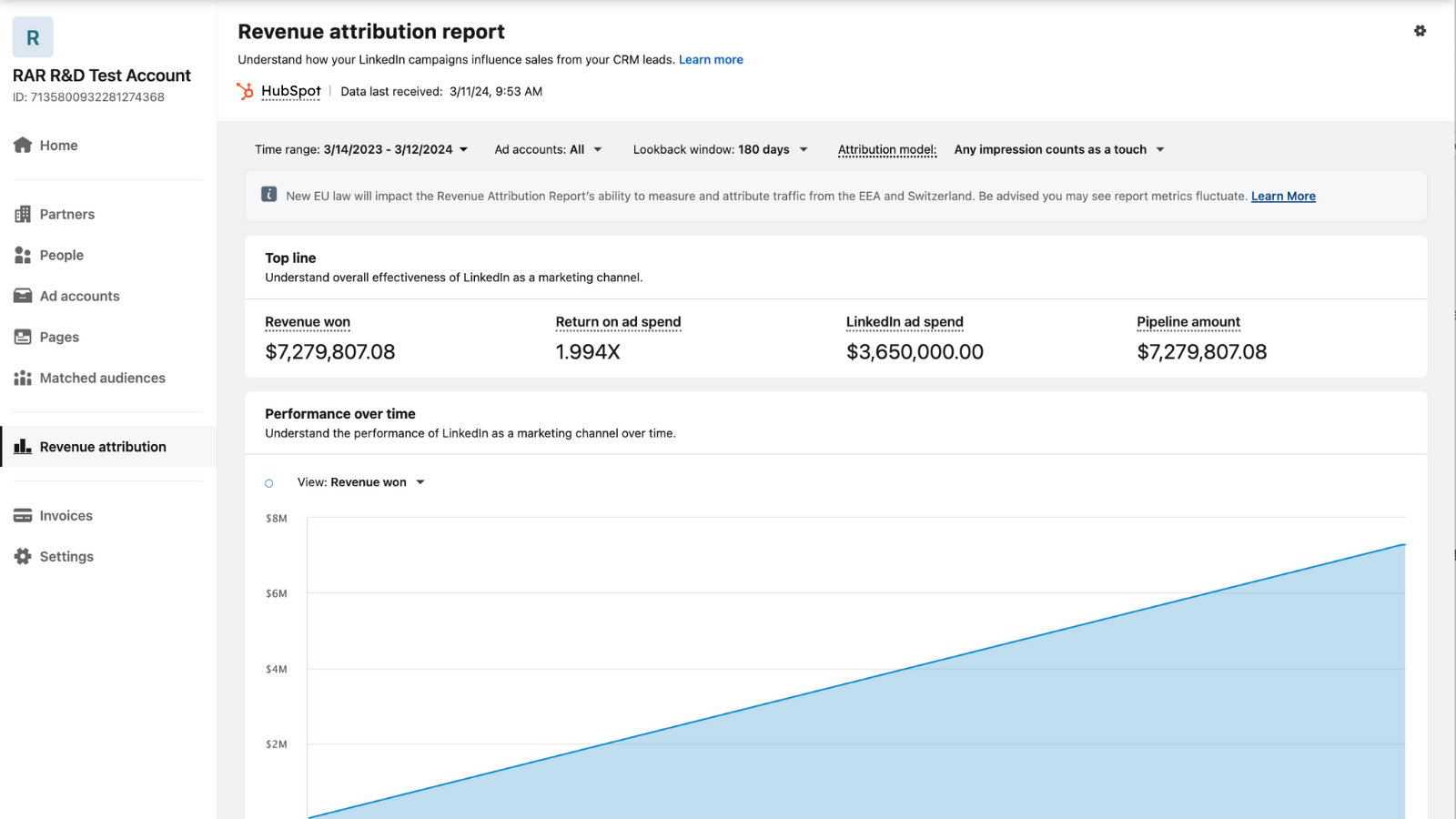Click the sidebar Settings gear icon
1456x819 pixels.
pos(23,557)
